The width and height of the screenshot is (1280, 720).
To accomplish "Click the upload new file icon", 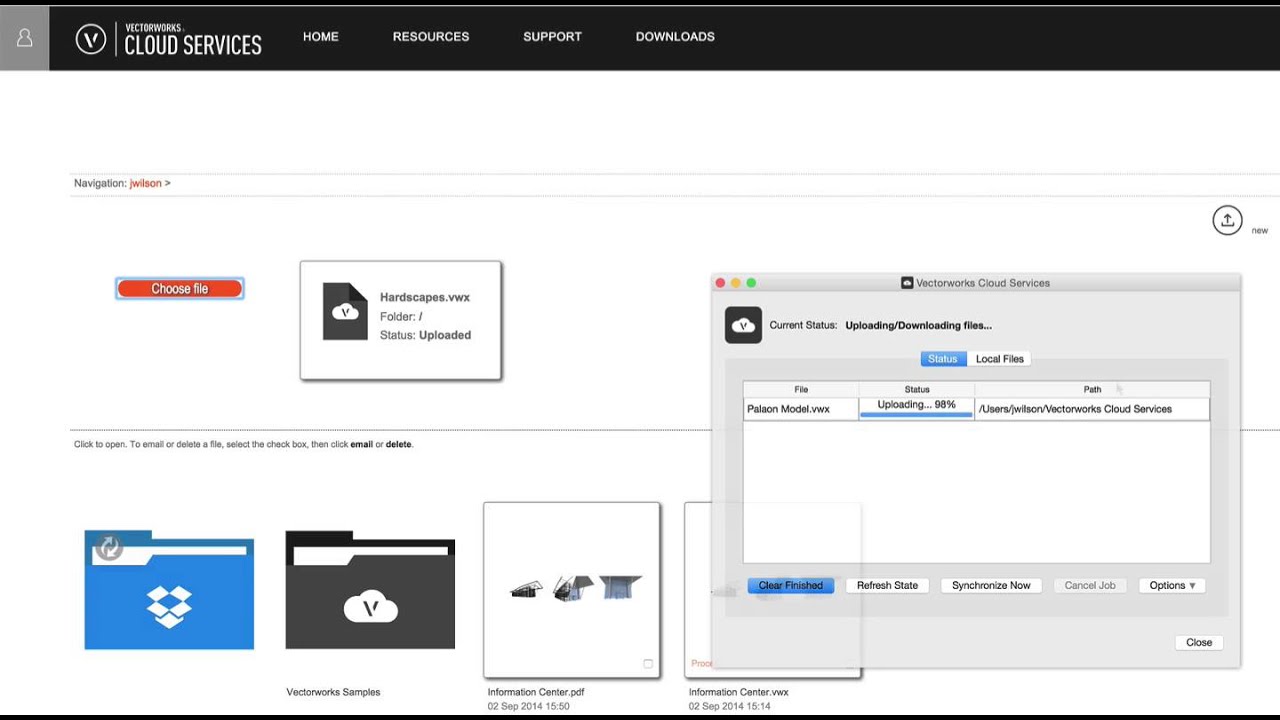I will pyautogui.click(x=1227, y=220).
